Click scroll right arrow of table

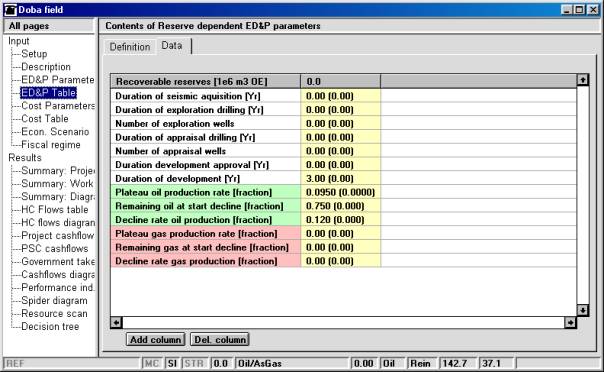[570, 322]
